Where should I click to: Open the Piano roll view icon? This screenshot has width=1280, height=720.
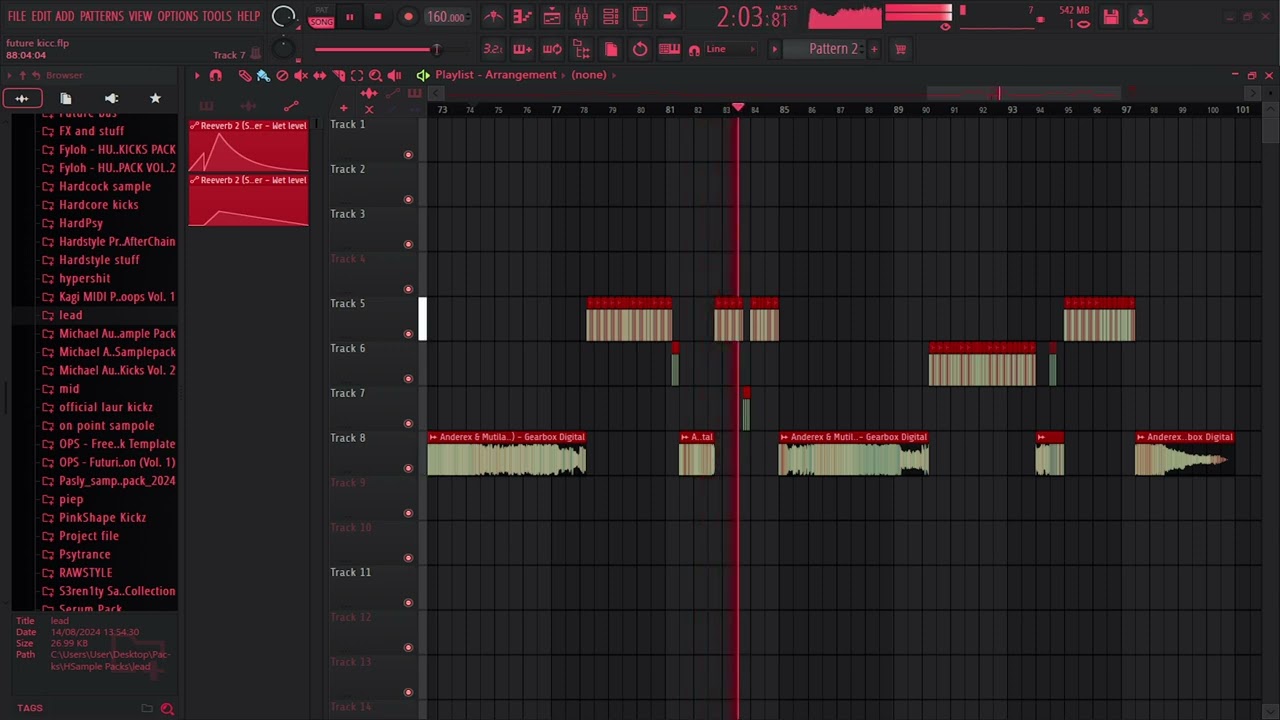coord(522,17)
